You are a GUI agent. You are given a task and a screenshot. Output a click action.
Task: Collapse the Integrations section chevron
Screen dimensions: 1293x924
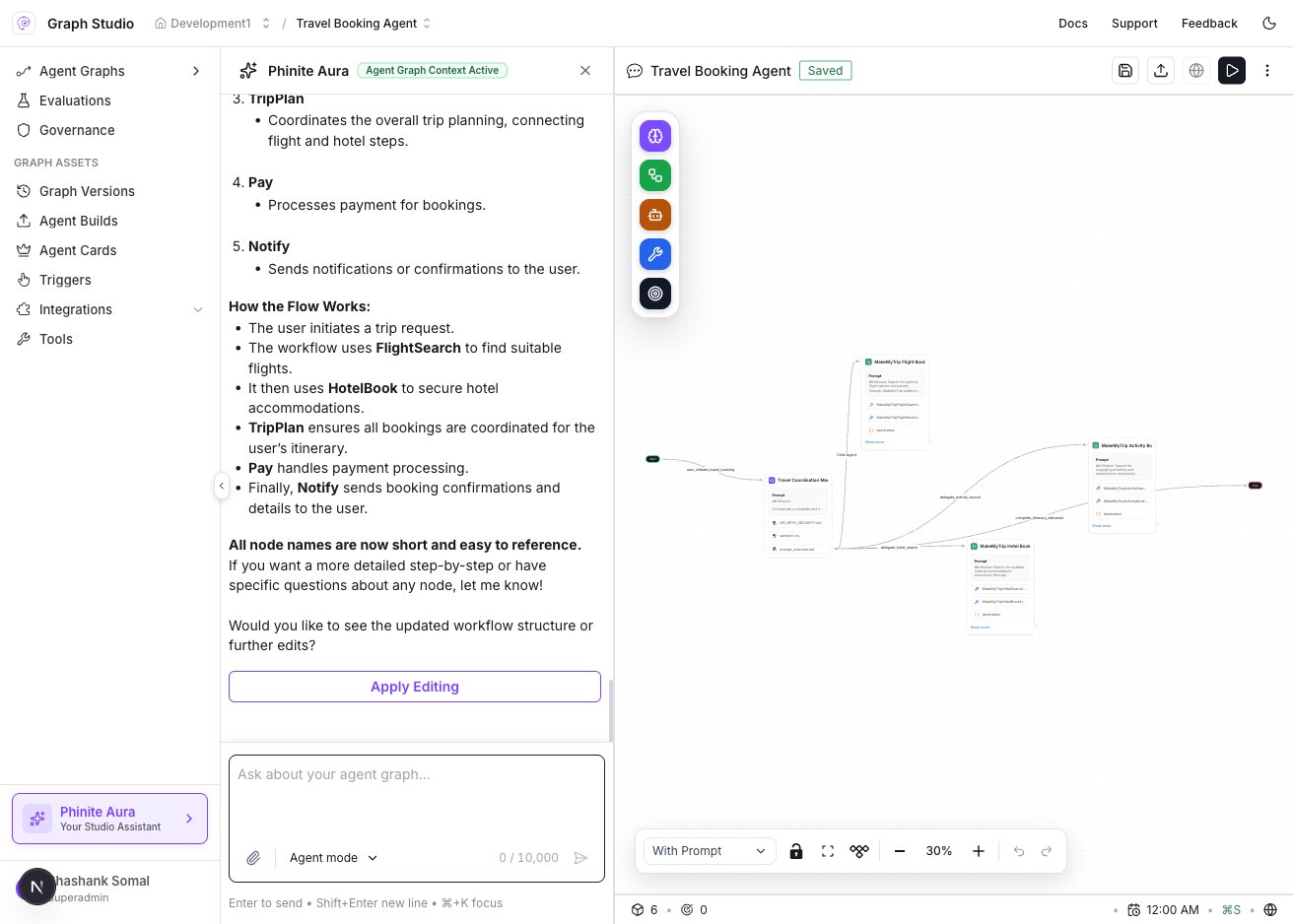(197, 309)
